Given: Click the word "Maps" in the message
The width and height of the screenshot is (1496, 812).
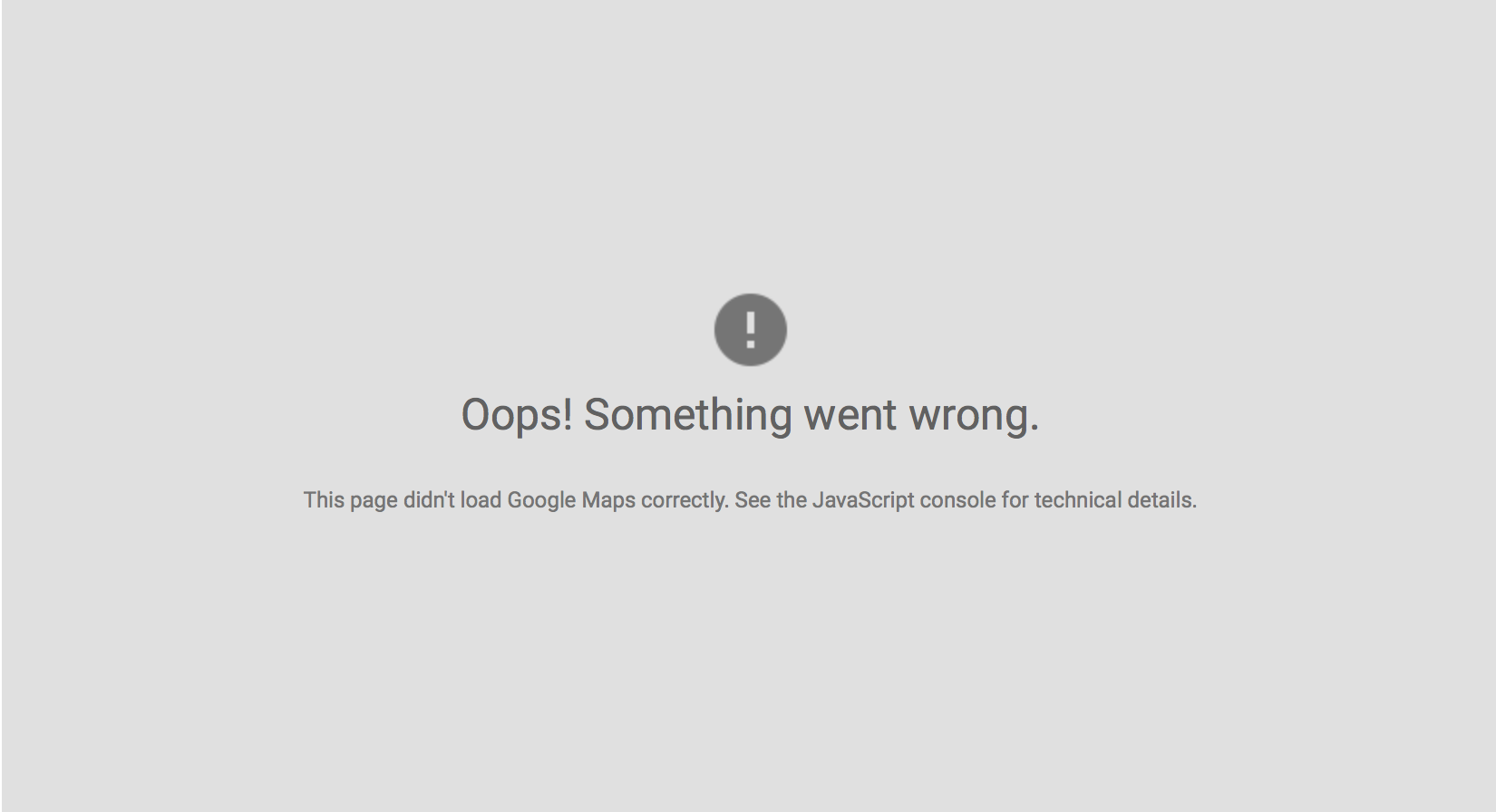Looking at the screenshot, I should (x=608, y=501).
